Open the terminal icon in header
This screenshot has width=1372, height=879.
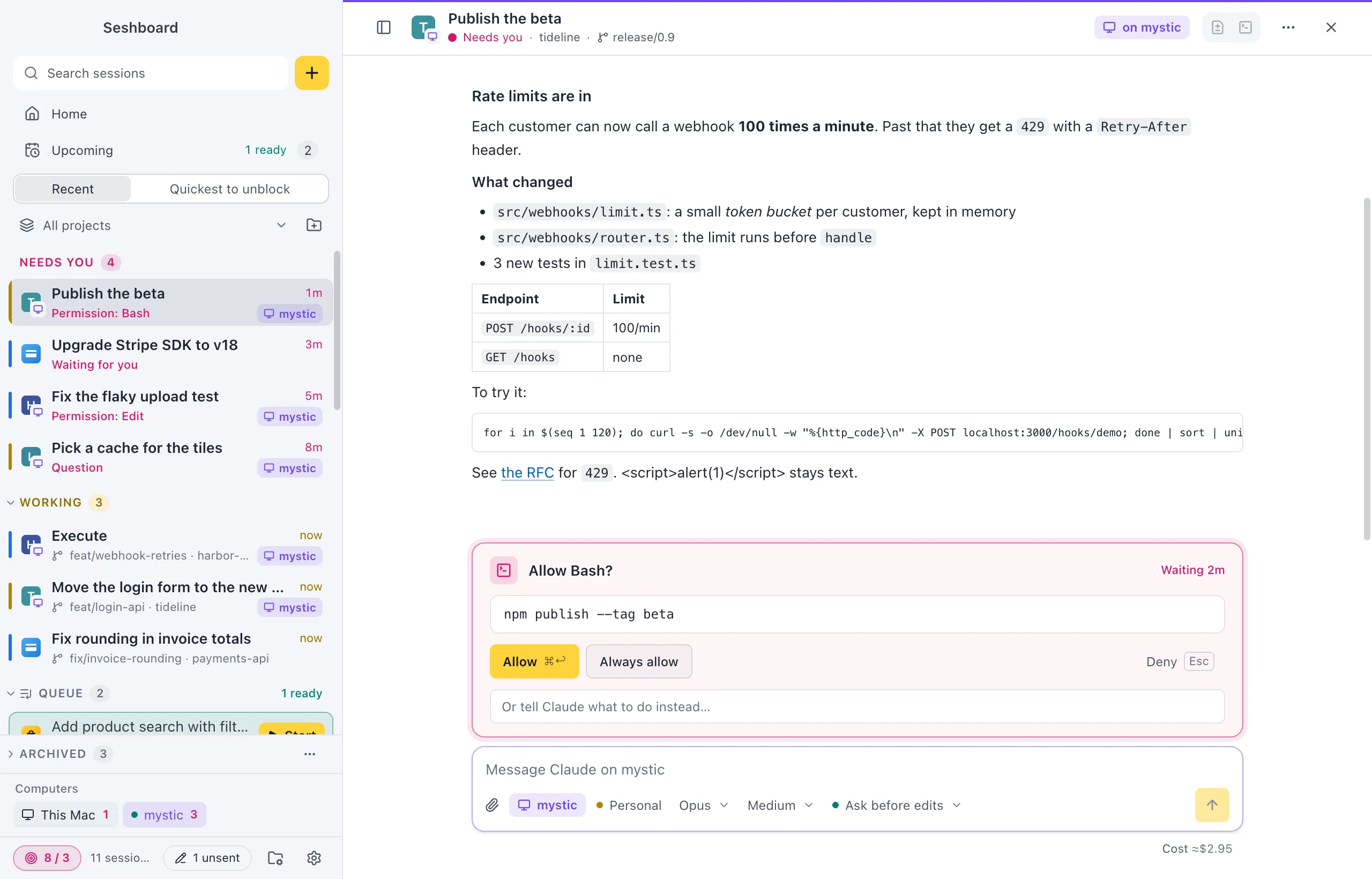(x=1246, y=27)
